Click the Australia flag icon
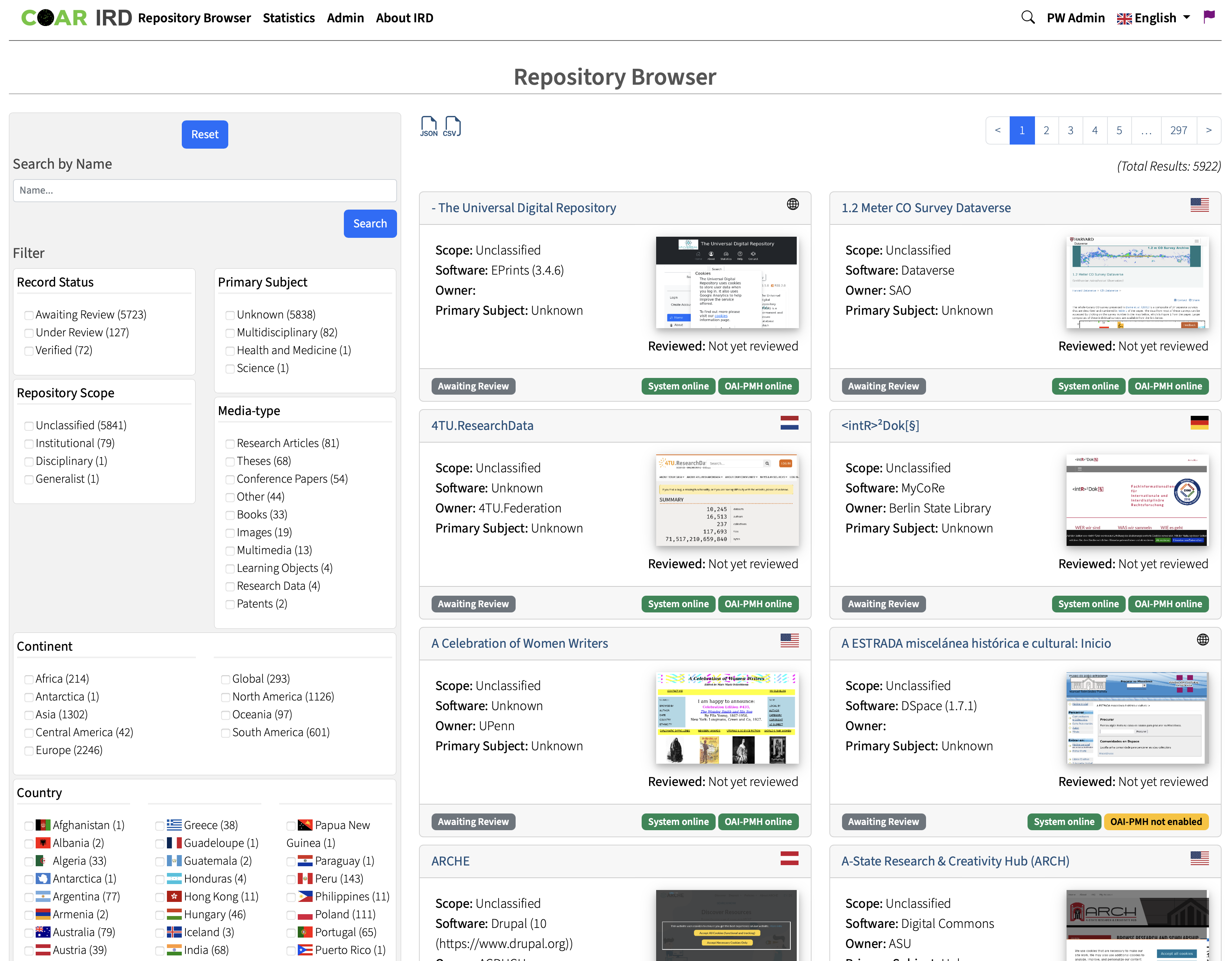Image resolution: width=1232 pixels, height=961 pixels. (x=43, y=932)
